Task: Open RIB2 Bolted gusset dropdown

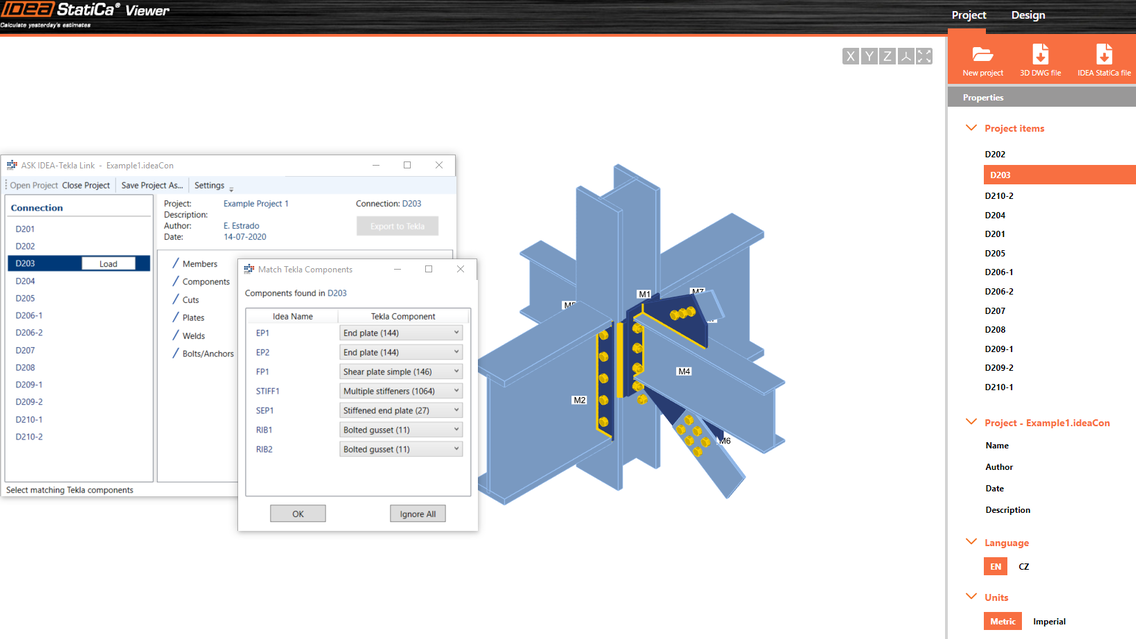Action: click(x=401, y=449)
